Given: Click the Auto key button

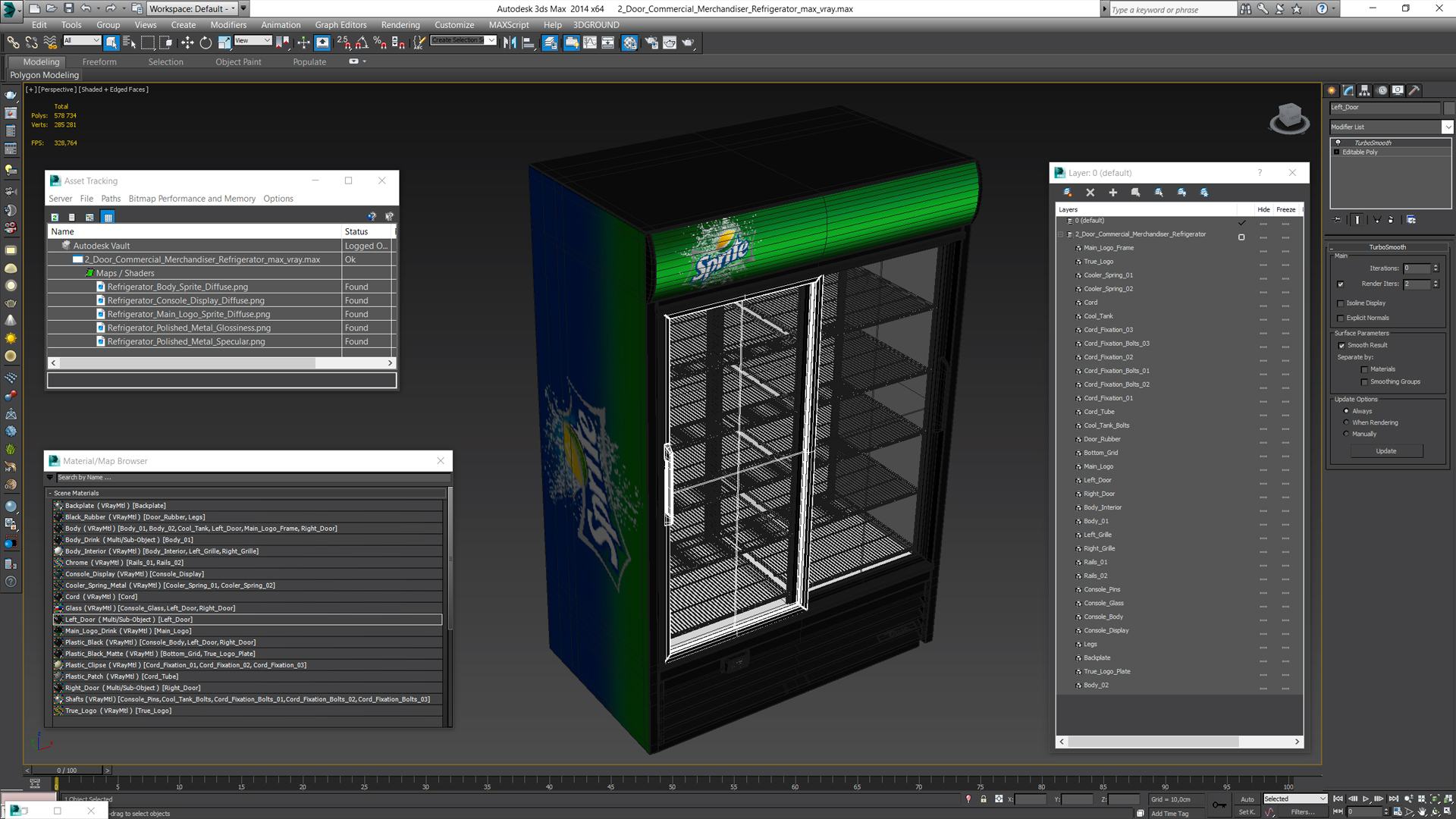Looking at the screenshot, I should tap(1247, 799).
